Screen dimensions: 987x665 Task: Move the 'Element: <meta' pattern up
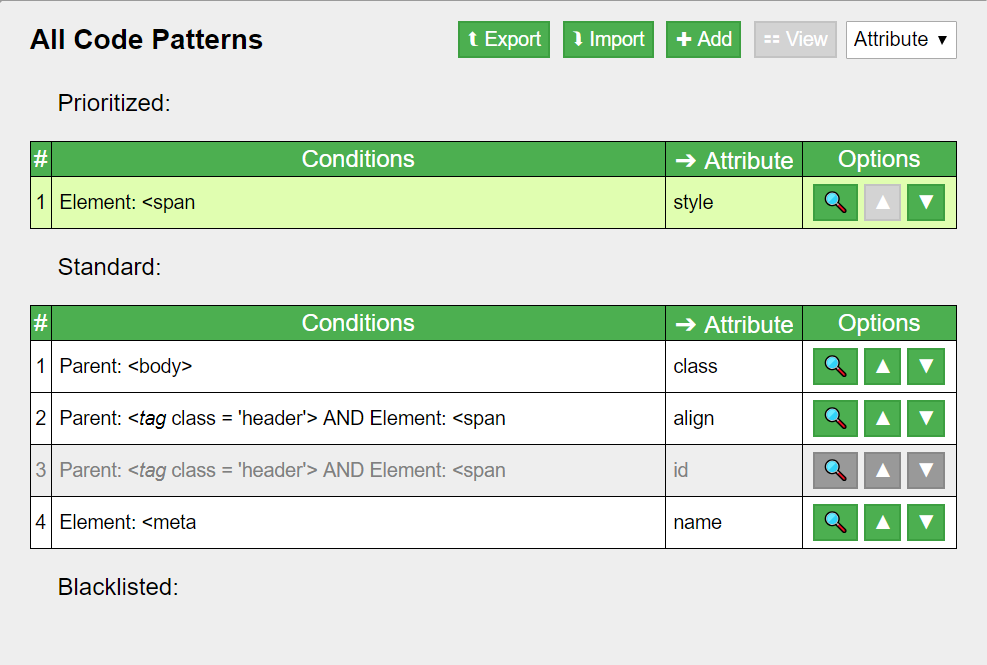[883, 522]
